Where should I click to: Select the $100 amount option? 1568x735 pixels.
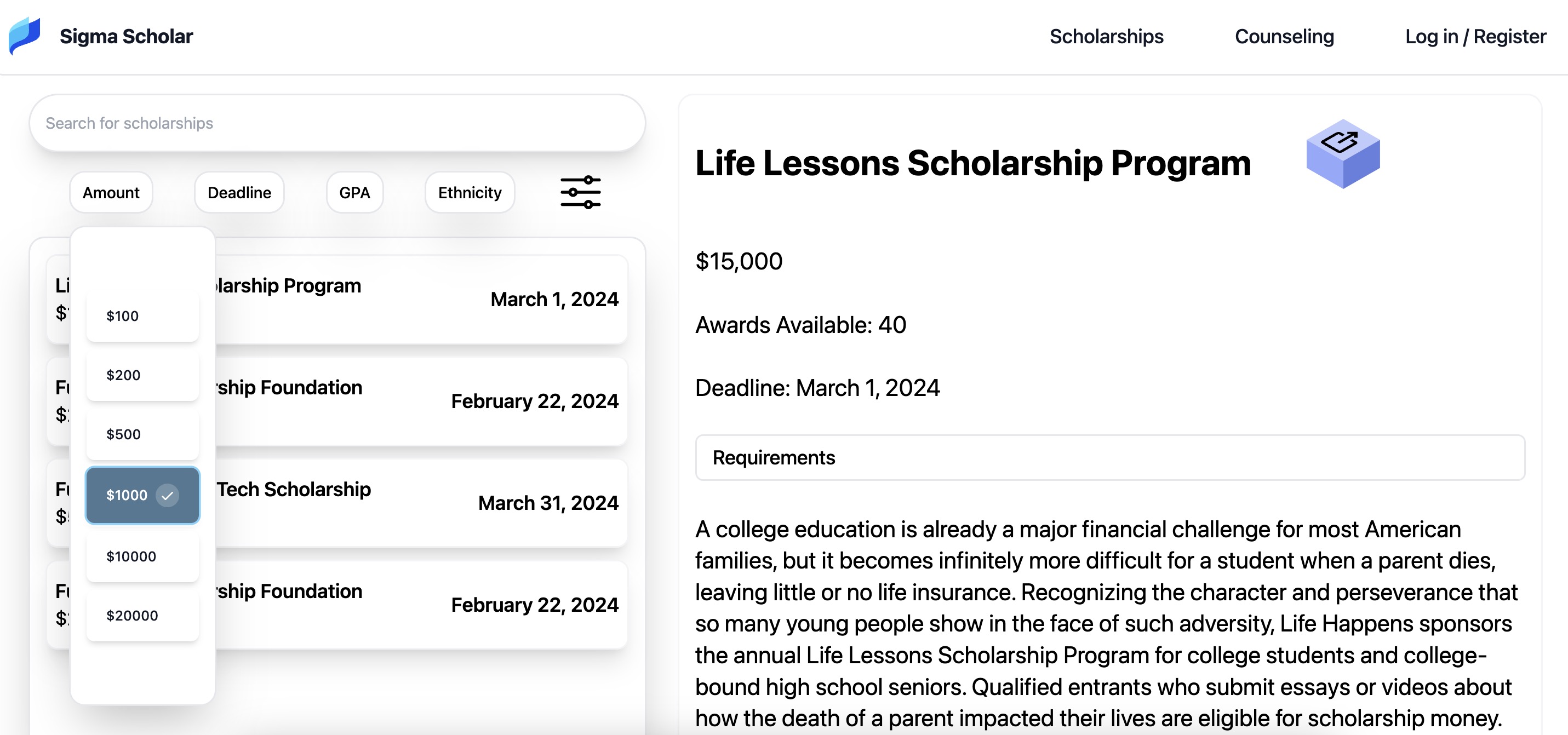click(x=142, y=316)
